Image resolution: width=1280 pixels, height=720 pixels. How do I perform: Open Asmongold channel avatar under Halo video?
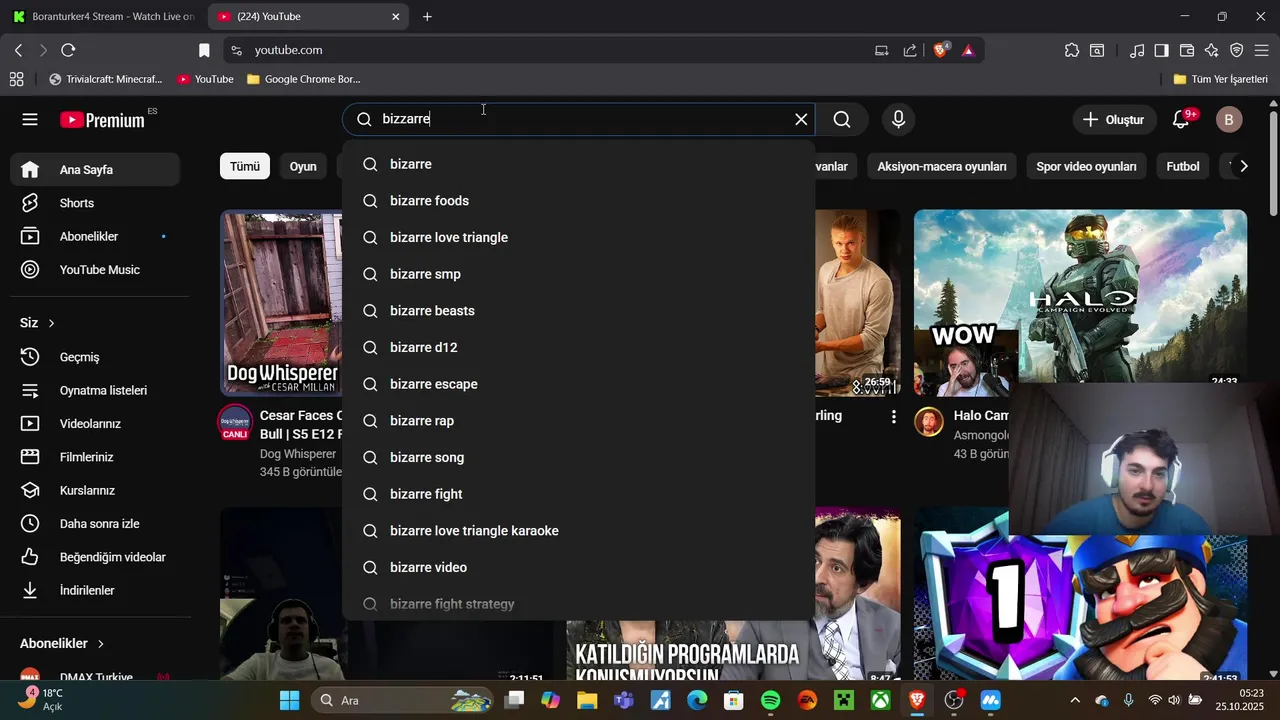click(929, 421)
